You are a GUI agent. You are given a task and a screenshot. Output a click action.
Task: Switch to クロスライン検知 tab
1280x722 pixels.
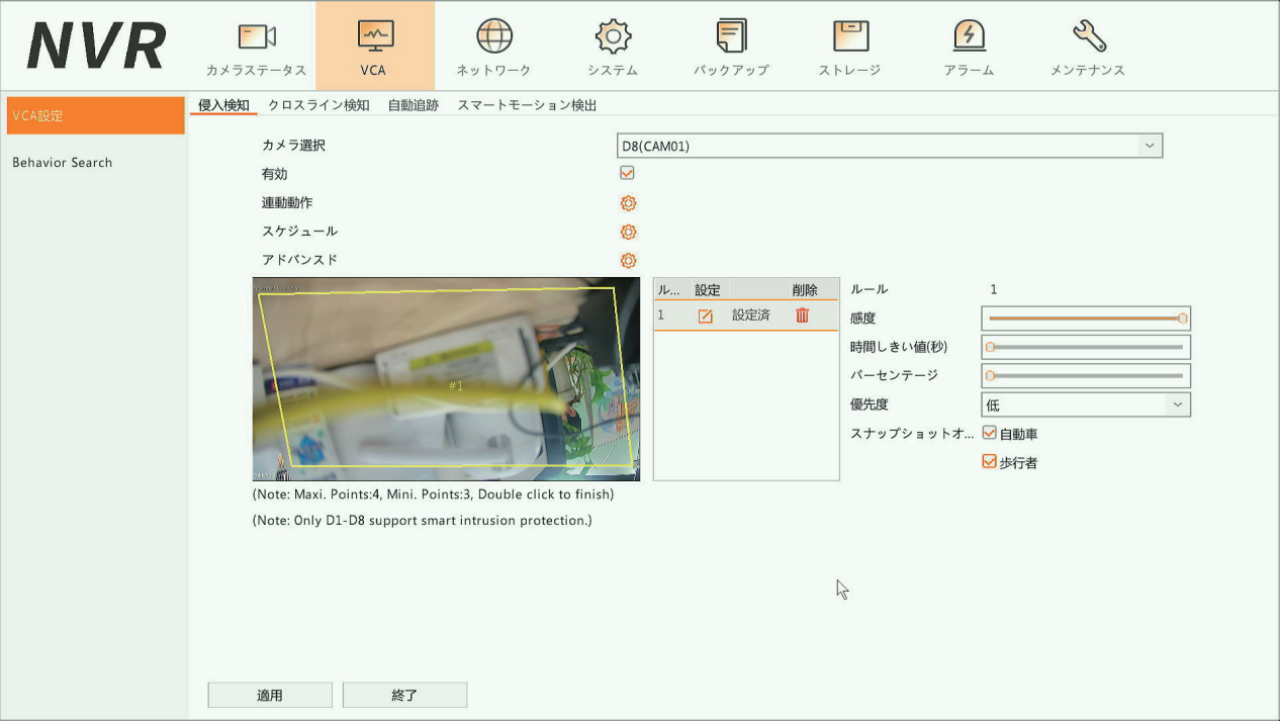(318, 105)
